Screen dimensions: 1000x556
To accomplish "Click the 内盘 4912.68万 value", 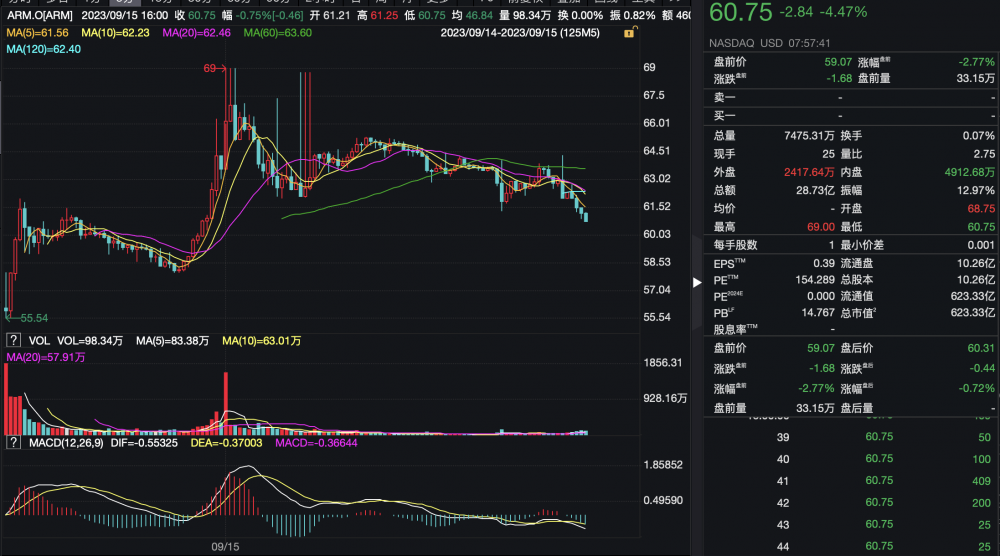I will click(x=969, y=172).
